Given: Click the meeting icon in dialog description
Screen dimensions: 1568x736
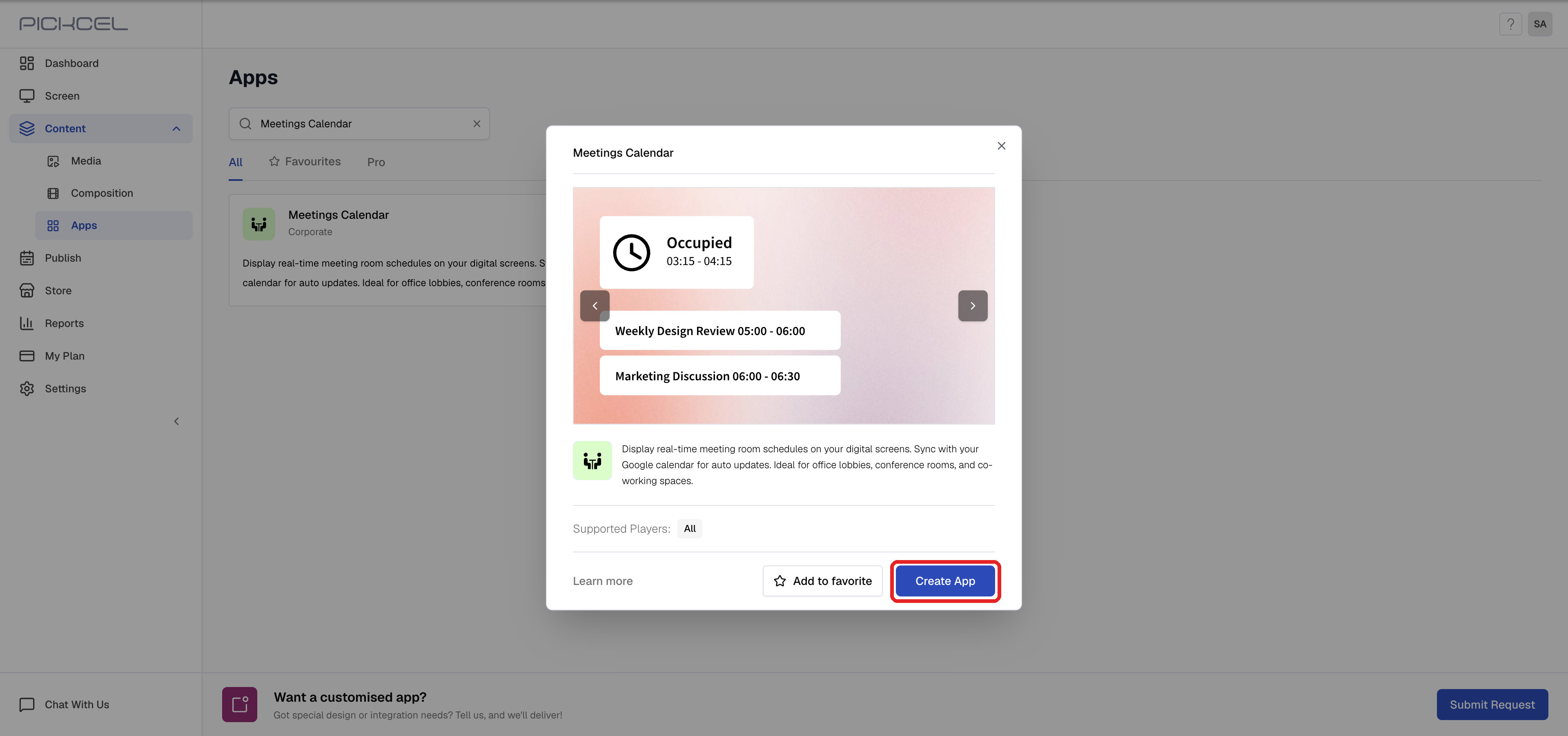Looking at the screenshot, I should point(592,460).
